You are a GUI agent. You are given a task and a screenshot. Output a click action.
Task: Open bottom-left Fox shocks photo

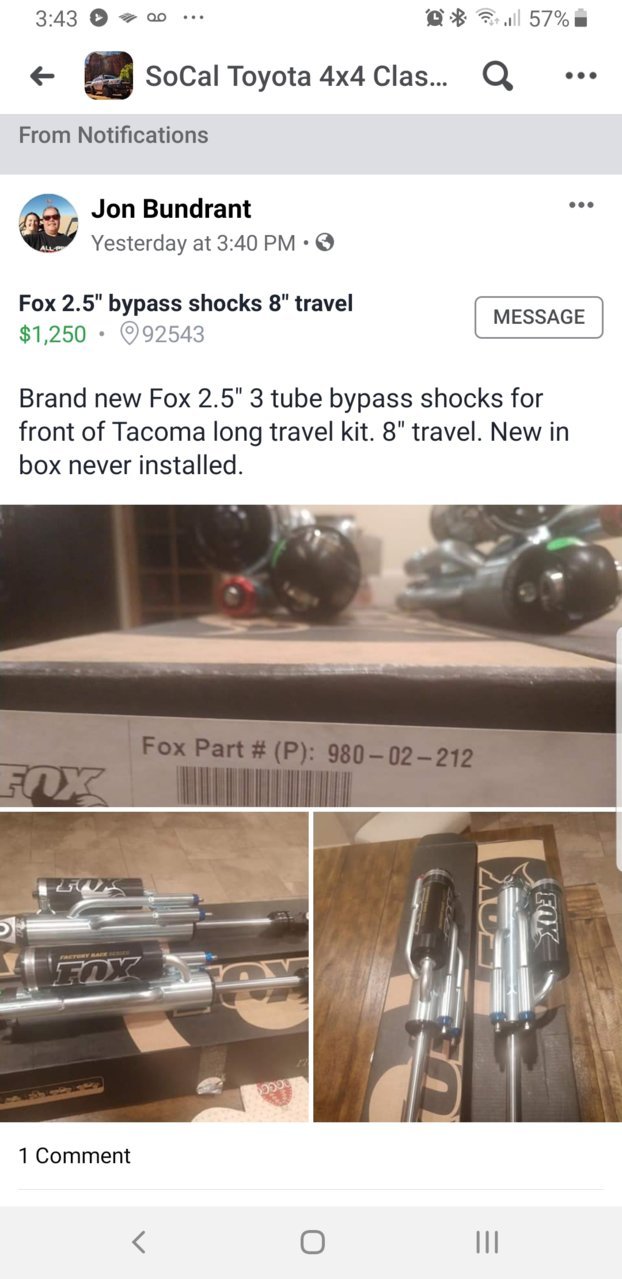click(x=154, y=966)
